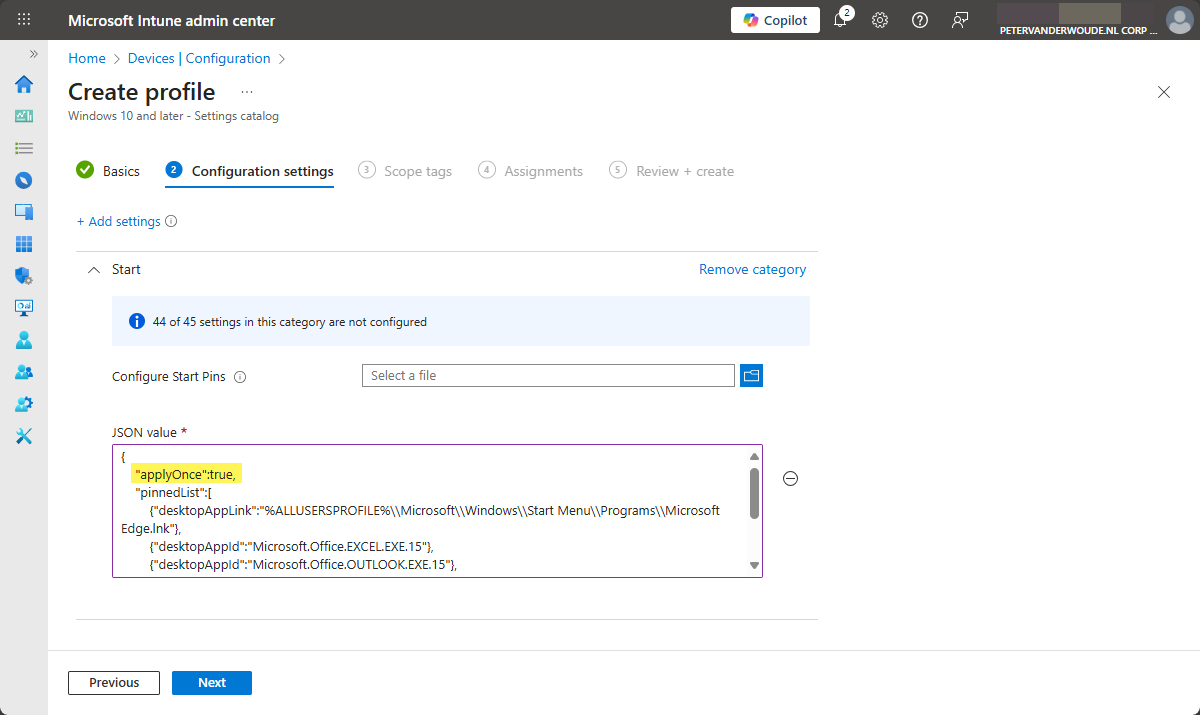Open the Dashboard icon in sidebar
The image size is (1200, 715).
[x=24, y=116]
